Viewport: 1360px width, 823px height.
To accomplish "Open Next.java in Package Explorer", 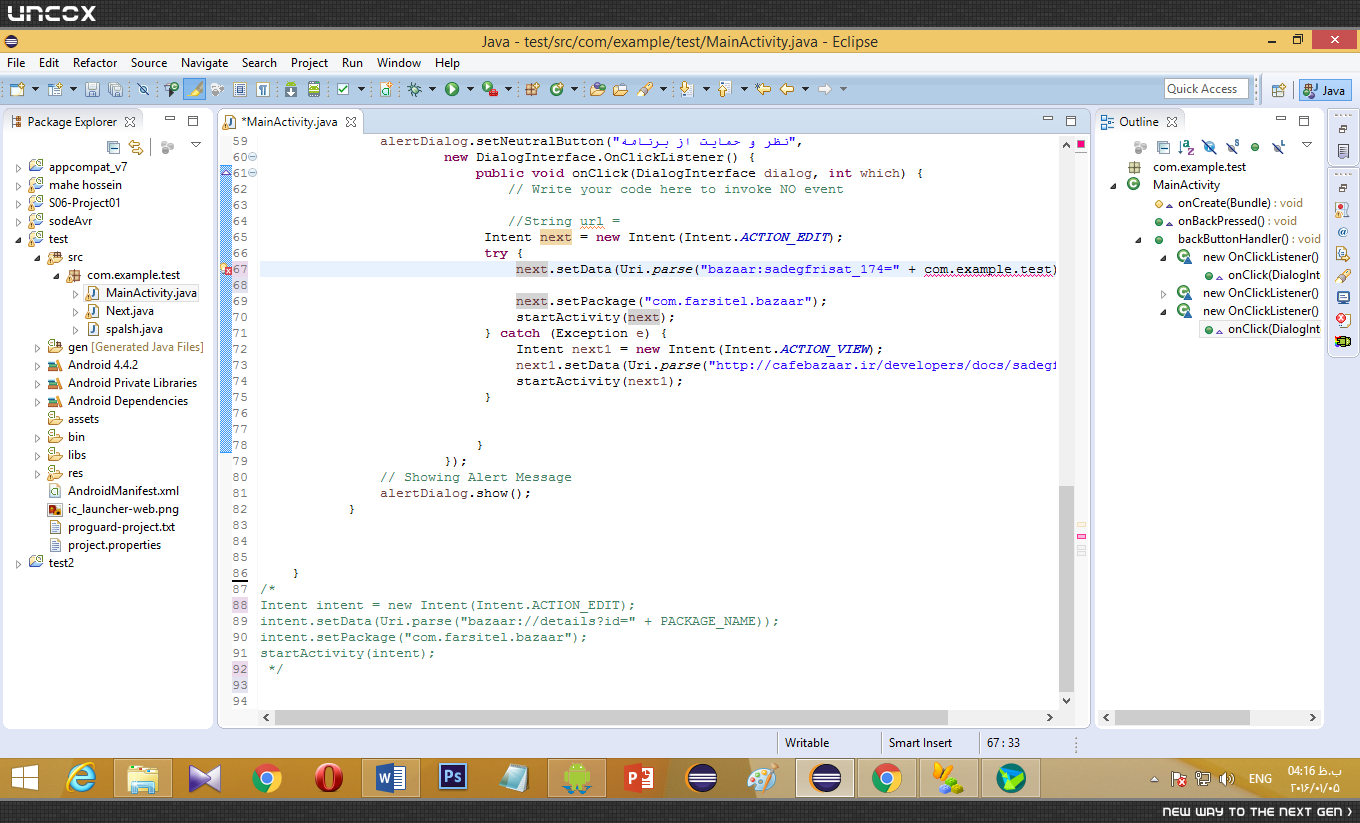I will point(129,311).
